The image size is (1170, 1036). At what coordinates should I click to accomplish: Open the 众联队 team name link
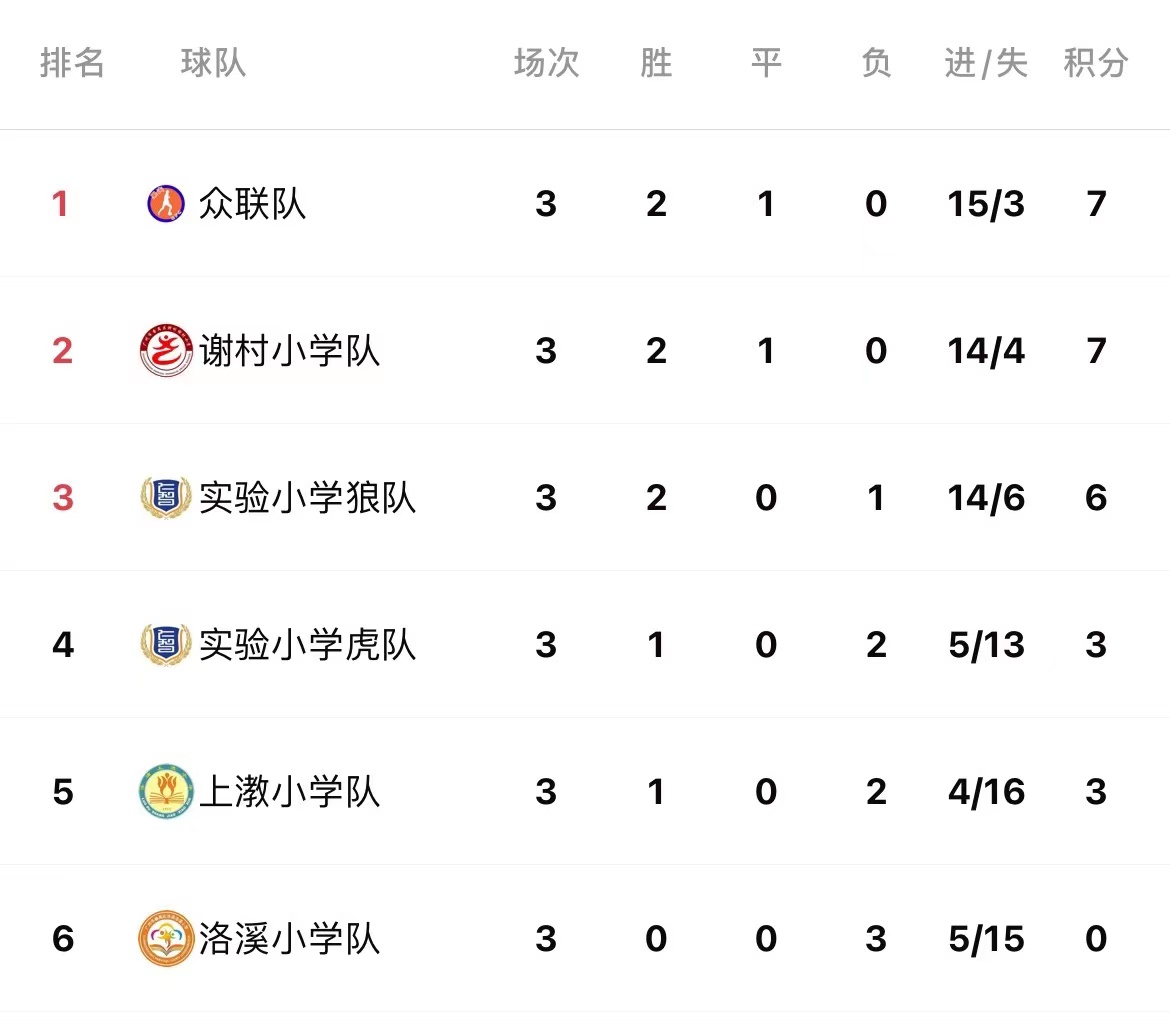pyautogui.click(x=252, y=204)
